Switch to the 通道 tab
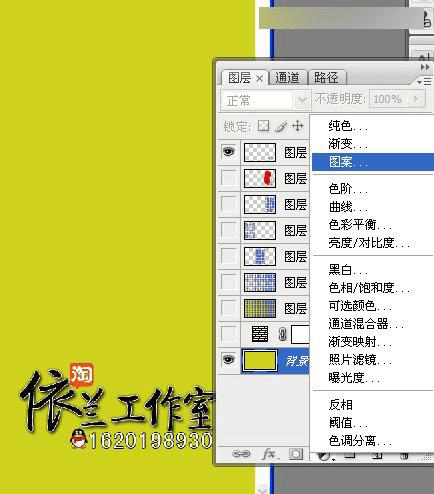The image size is (434, 494). pyautogui.click(x=287, y=78)
